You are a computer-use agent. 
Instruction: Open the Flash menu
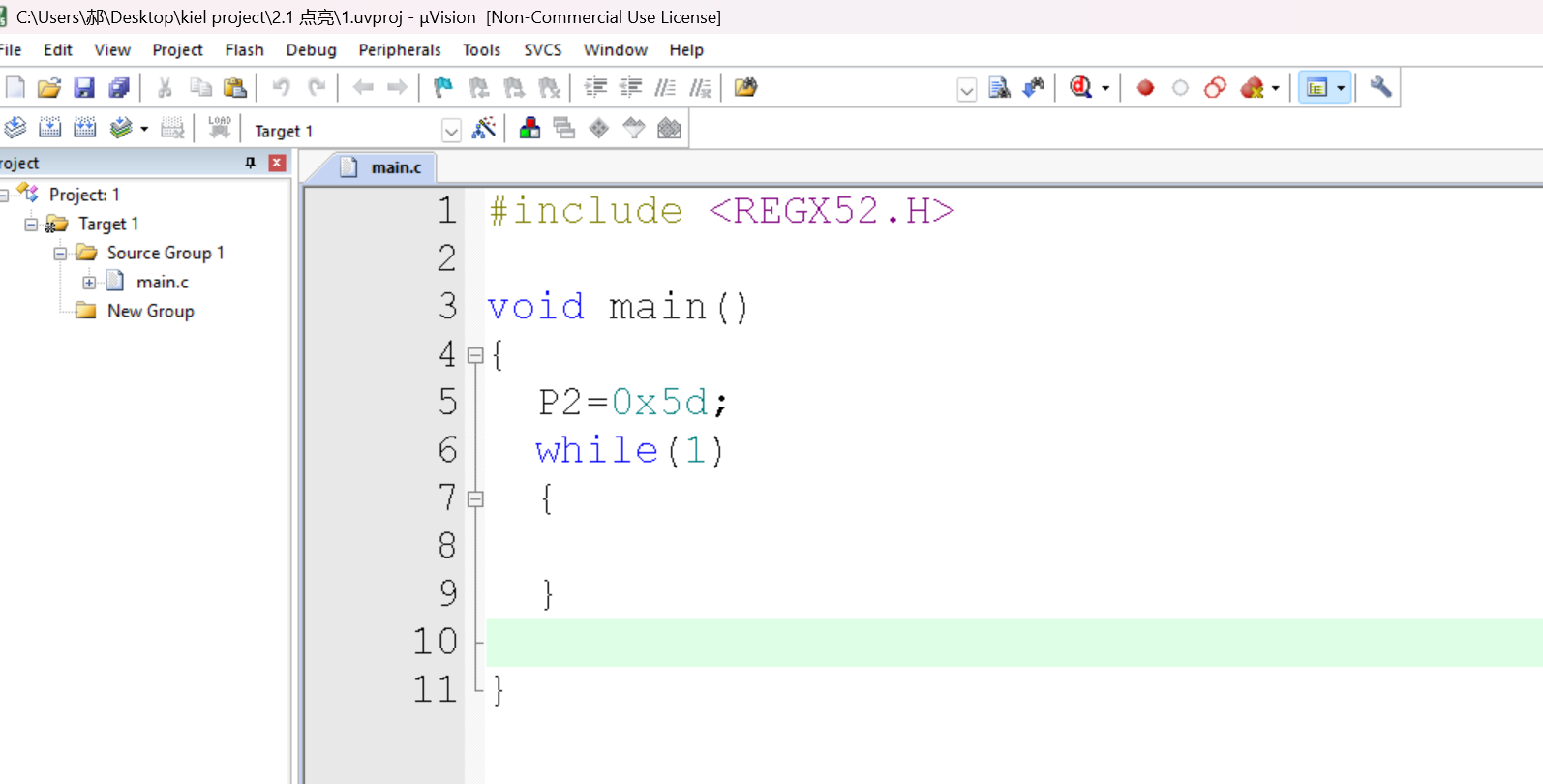pyautogui.click(x=244, y=50)
